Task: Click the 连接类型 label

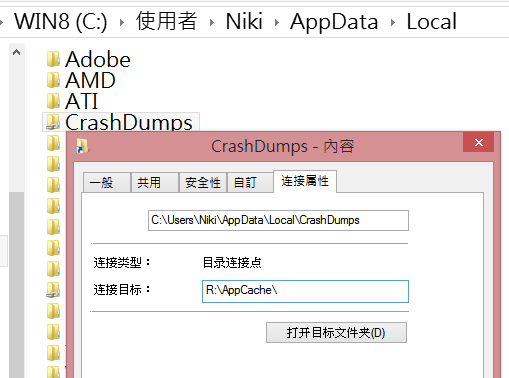Action: (x=122, y=263)
